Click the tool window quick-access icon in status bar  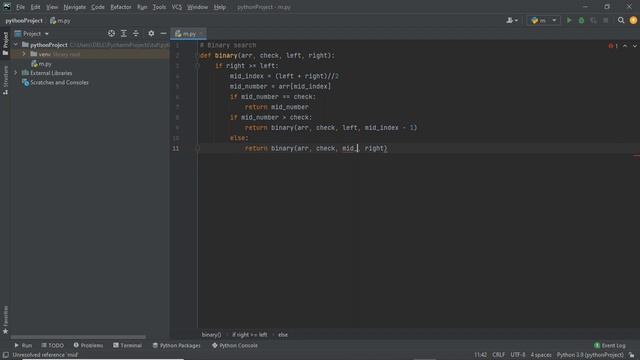click(x=5, y=355)
